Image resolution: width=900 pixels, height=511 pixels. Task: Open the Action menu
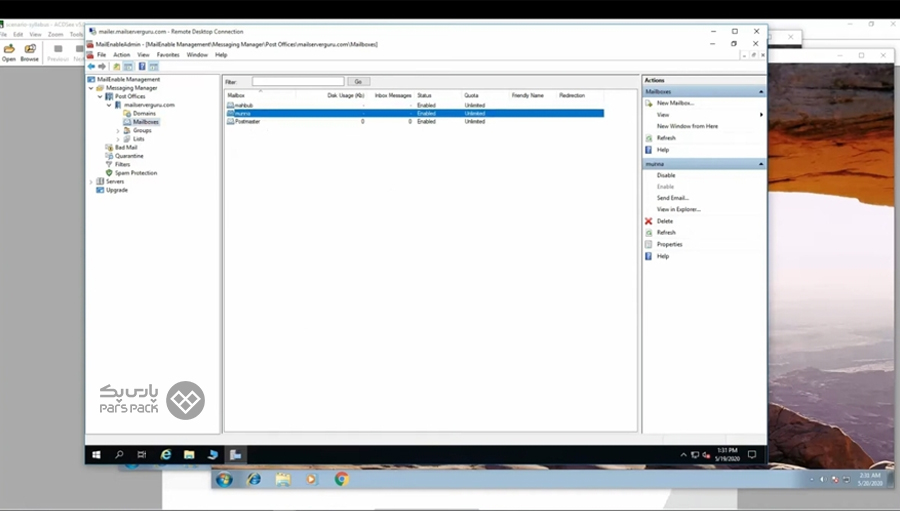pyautogui.click(x=122, y=55)
